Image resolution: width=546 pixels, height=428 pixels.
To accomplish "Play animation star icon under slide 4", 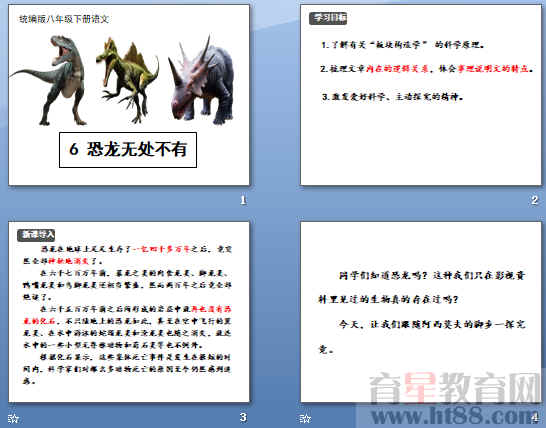I will pyautogui.click(x=305, y=418).
